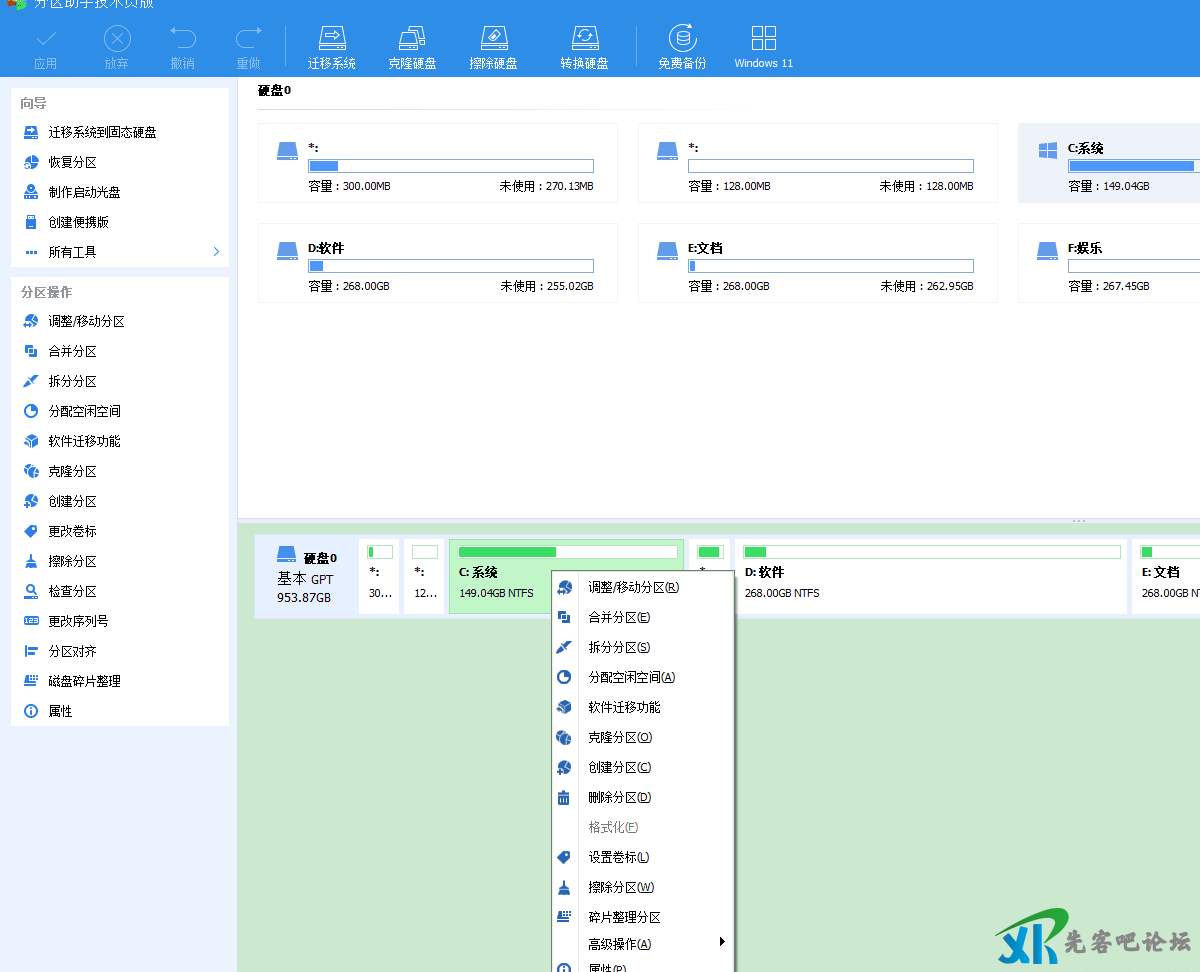The width and height of the screenshot is (1200, 972).
Task: Click the 撤销 undo icon
Action: pyautogui.click(x=182, y=39)
